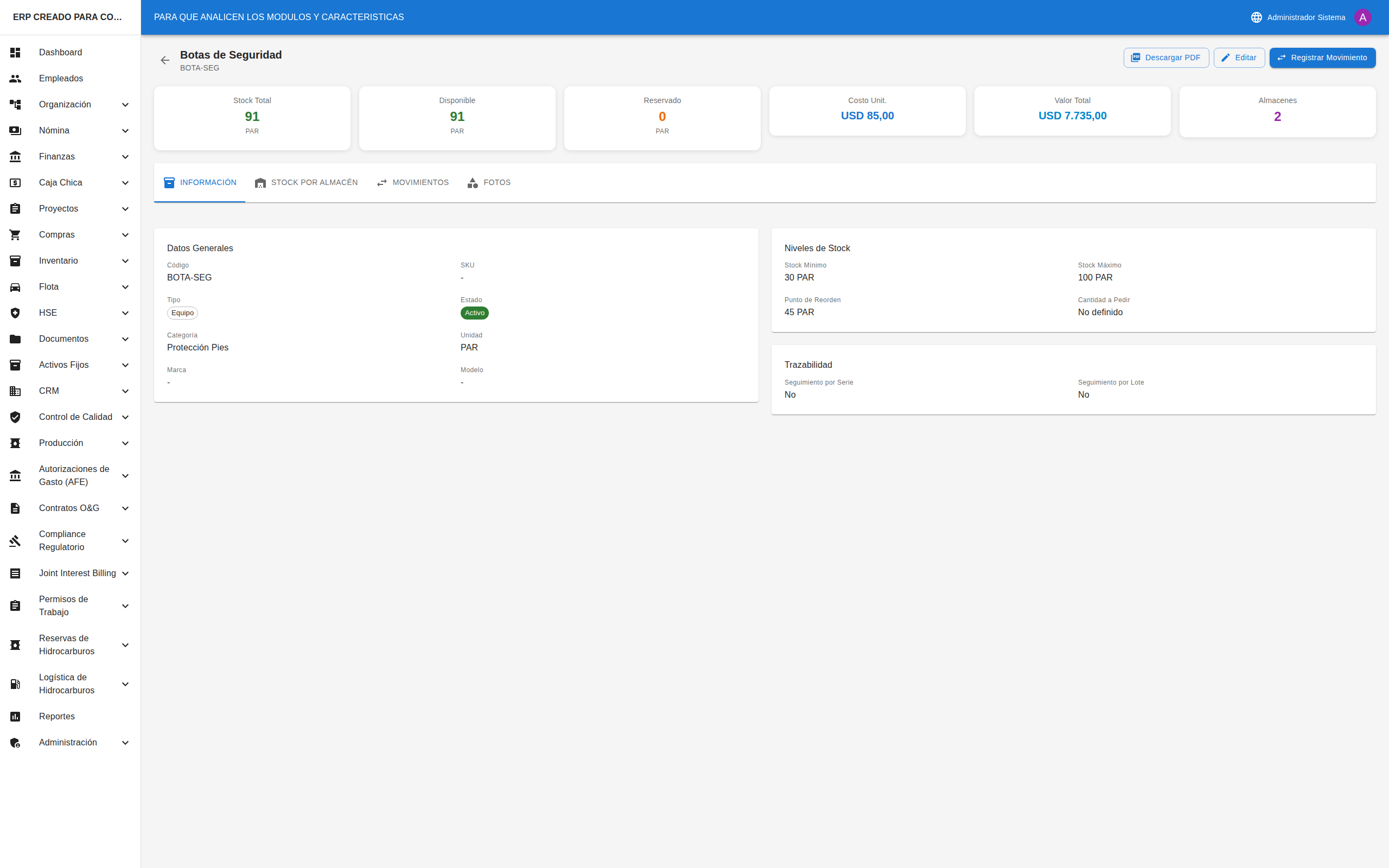Click the Flota car icon

[x=16, y=287]
